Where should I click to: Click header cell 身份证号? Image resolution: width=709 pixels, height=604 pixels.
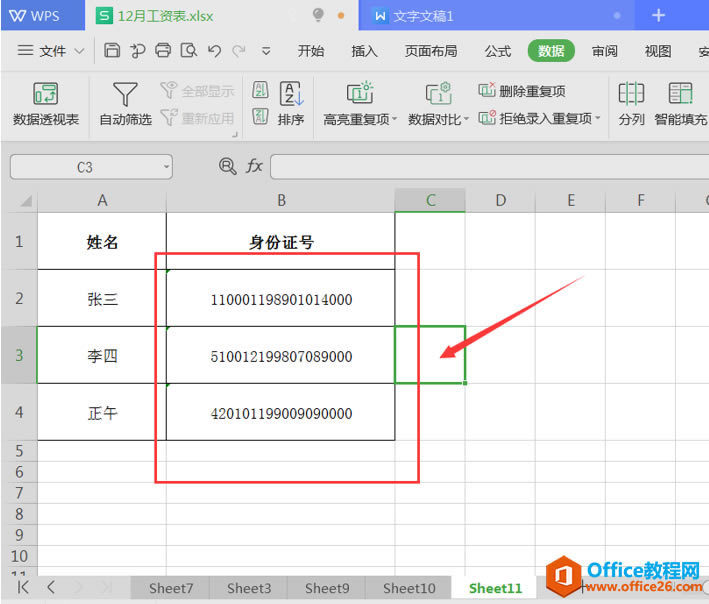pyautogui.click(x=281, y=242)
